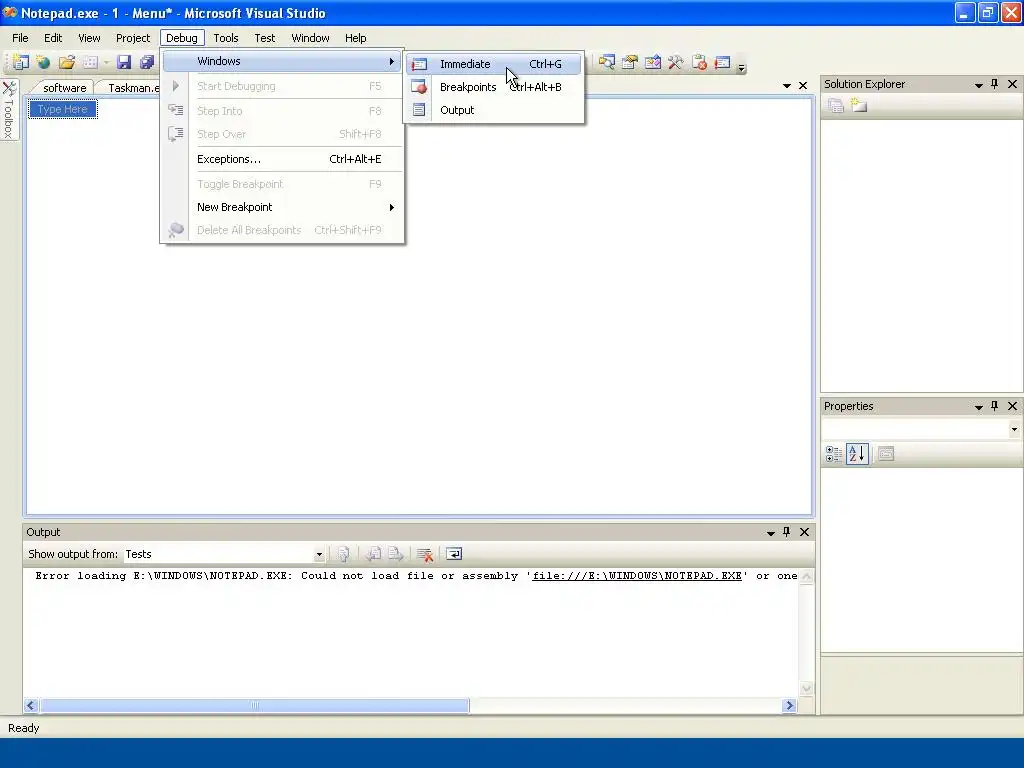Click the 'Type Here' menu placeholder field
Viewport: 1024px width, 768px height.
63,109
